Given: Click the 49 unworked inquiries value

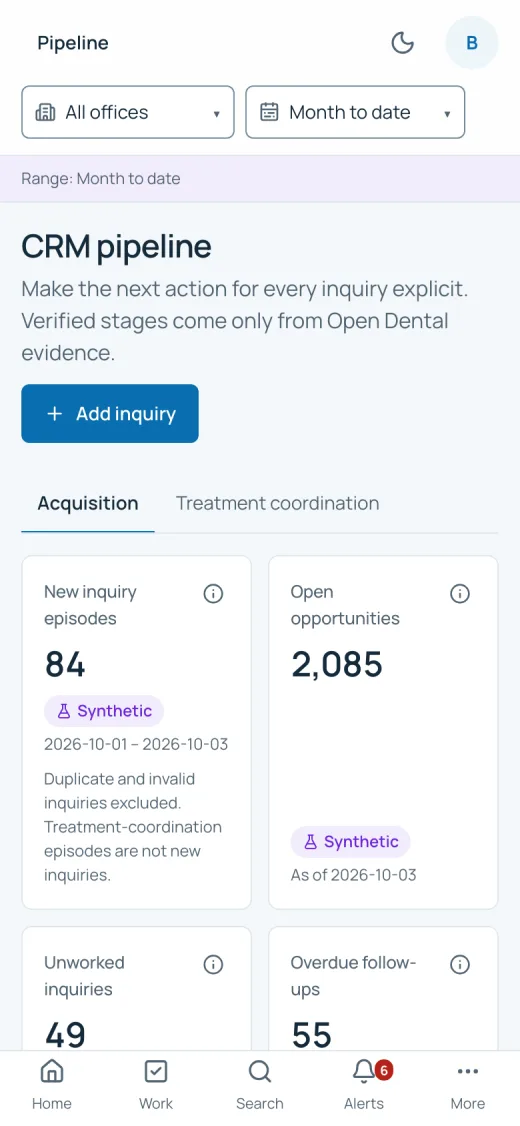Looking at the screenshot, I should [x=65, y=1035].
